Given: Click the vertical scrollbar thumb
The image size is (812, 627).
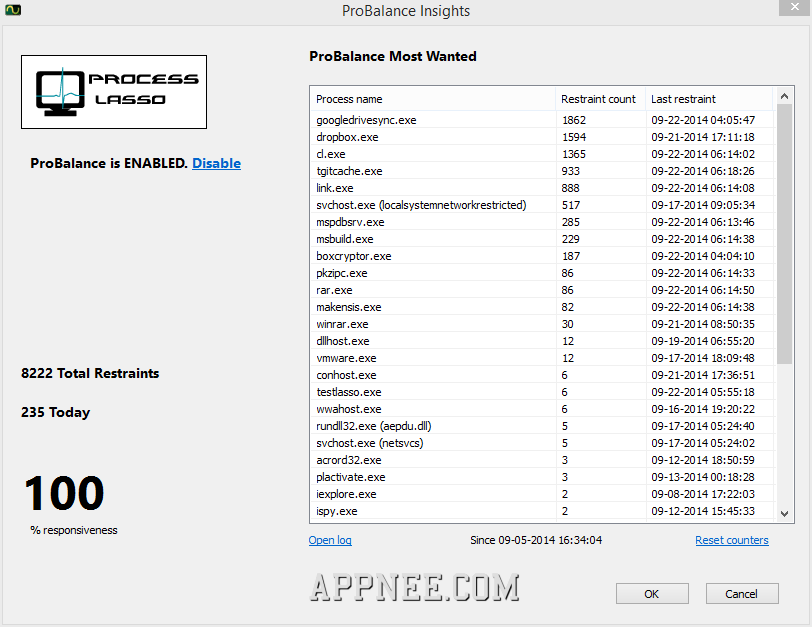Looking at the screenshot, I should click(784, 234).
